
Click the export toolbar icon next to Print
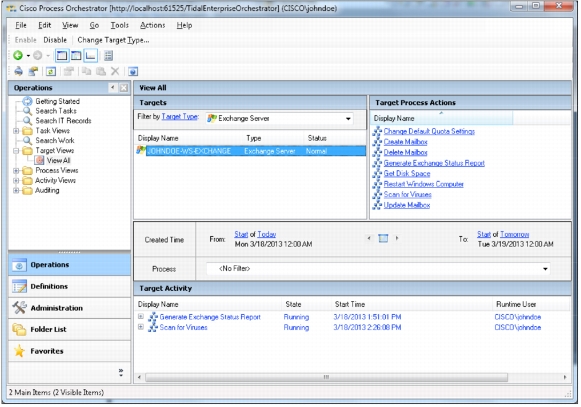point(33,71)
